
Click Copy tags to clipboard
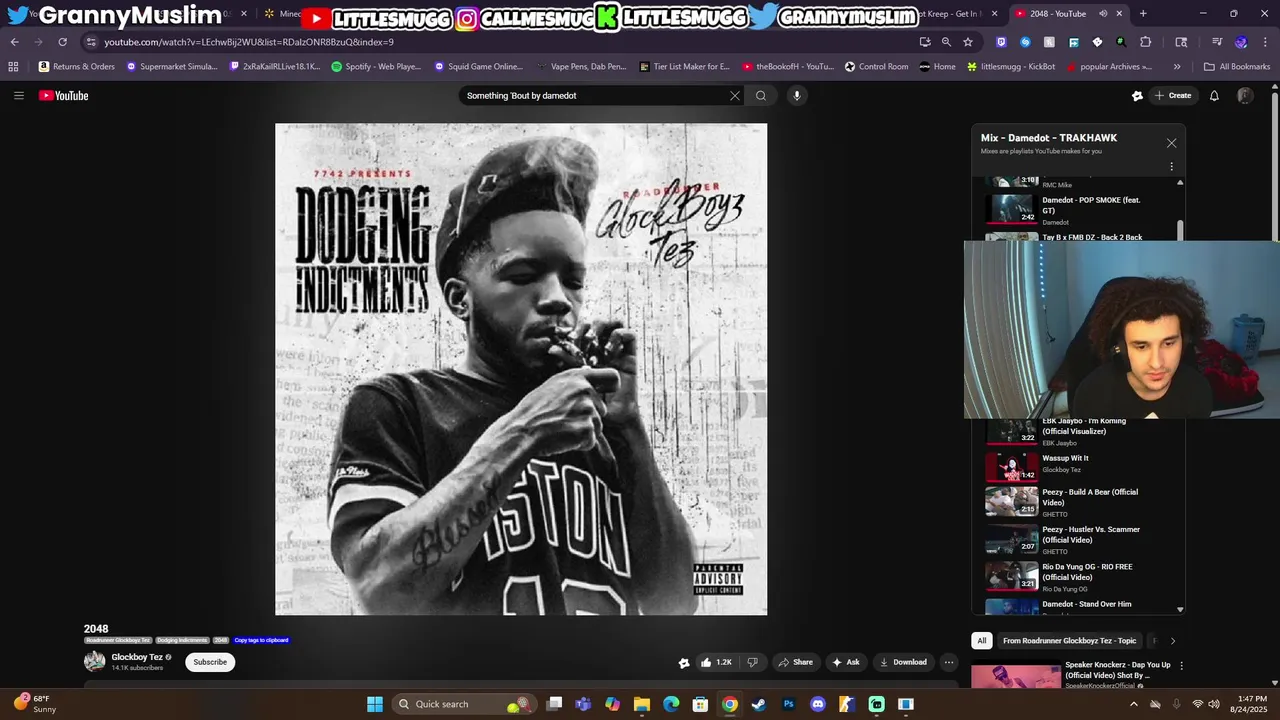point(261,640)
